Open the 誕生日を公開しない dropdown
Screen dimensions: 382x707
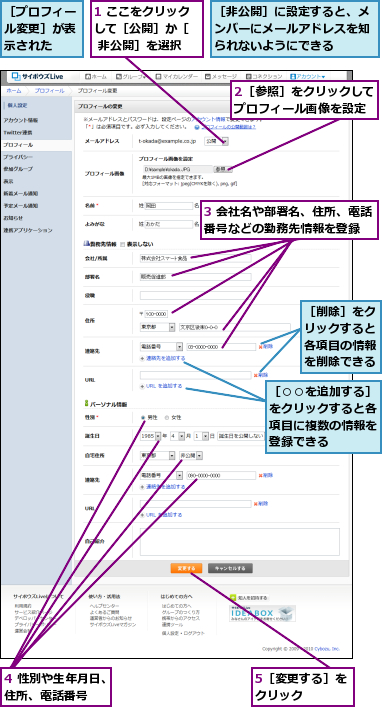tap(241, 436)
